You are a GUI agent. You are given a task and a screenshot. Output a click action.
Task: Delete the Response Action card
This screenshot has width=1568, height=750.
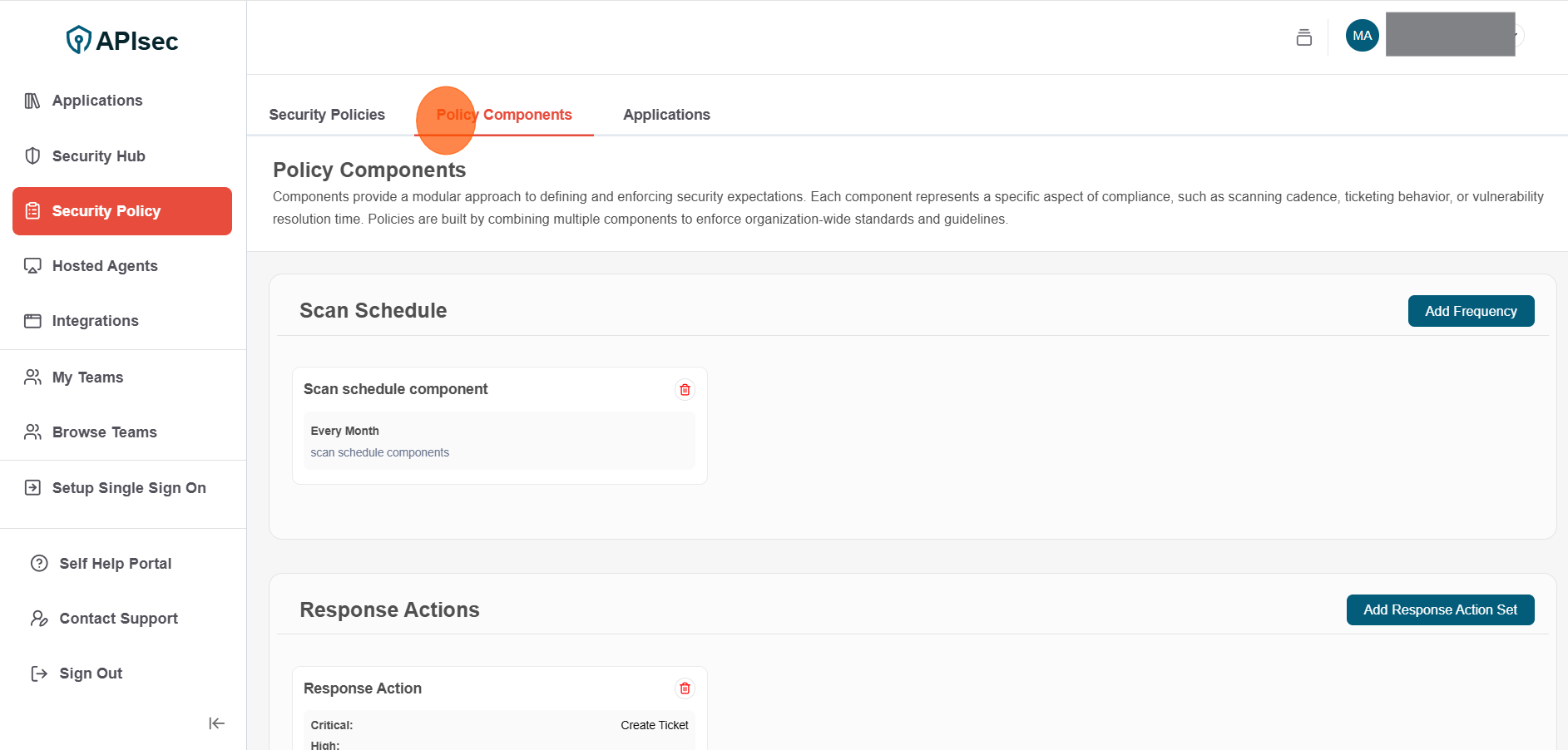(x=685, y=688)
